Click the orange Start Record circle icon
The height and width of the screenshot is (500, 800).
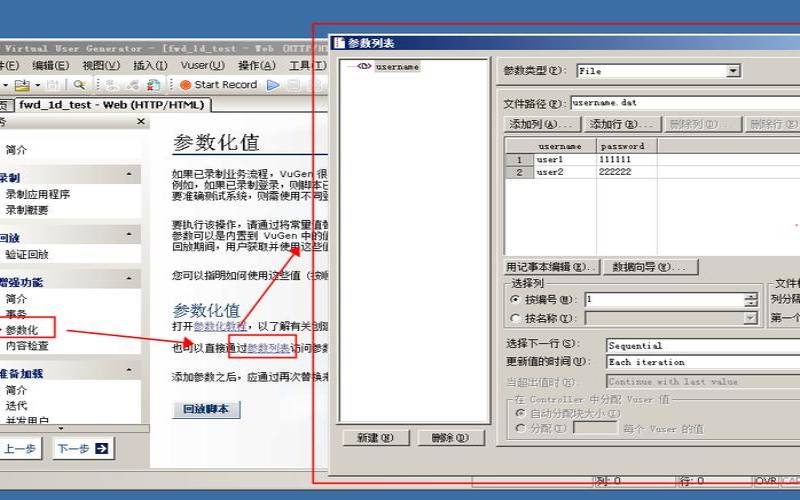185,85
